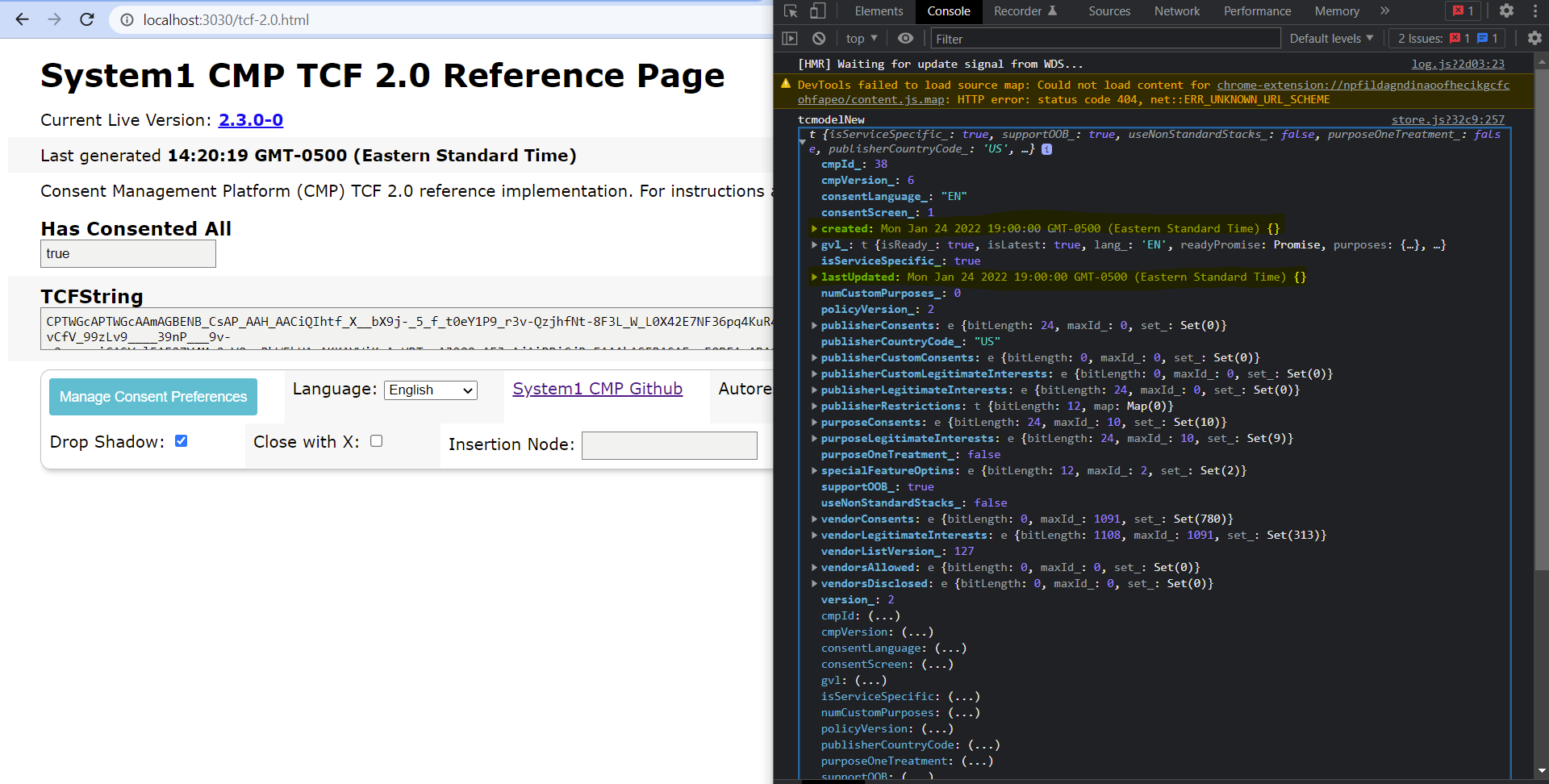Toggle the device toolbar icon
Viewport: 1549px width, 784px height.
[x=818, y=11]
